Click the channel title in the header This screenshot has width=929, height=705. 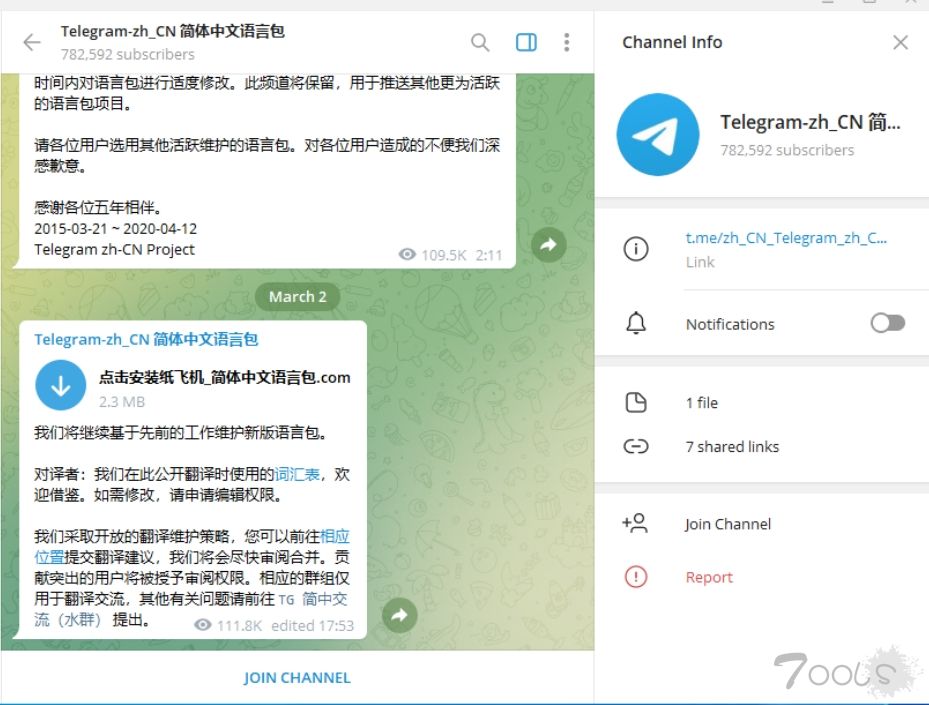170,31
